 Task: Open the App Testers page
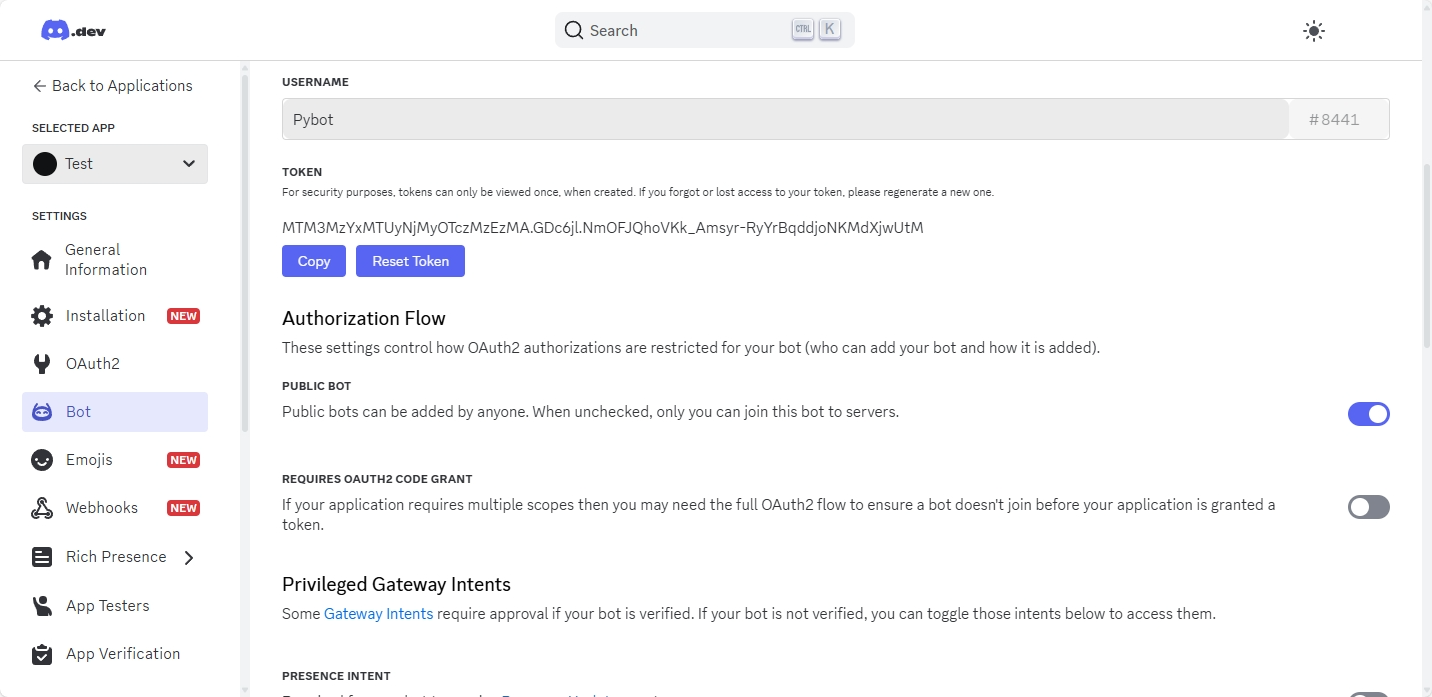(115, 606)
